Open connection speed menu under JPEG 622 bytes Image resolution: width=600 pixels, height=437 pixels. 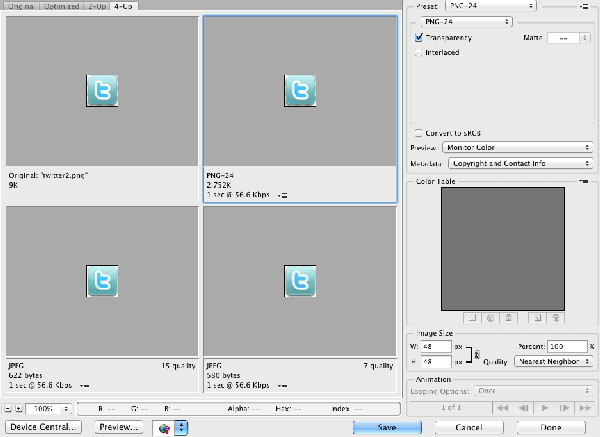(85, 385)
